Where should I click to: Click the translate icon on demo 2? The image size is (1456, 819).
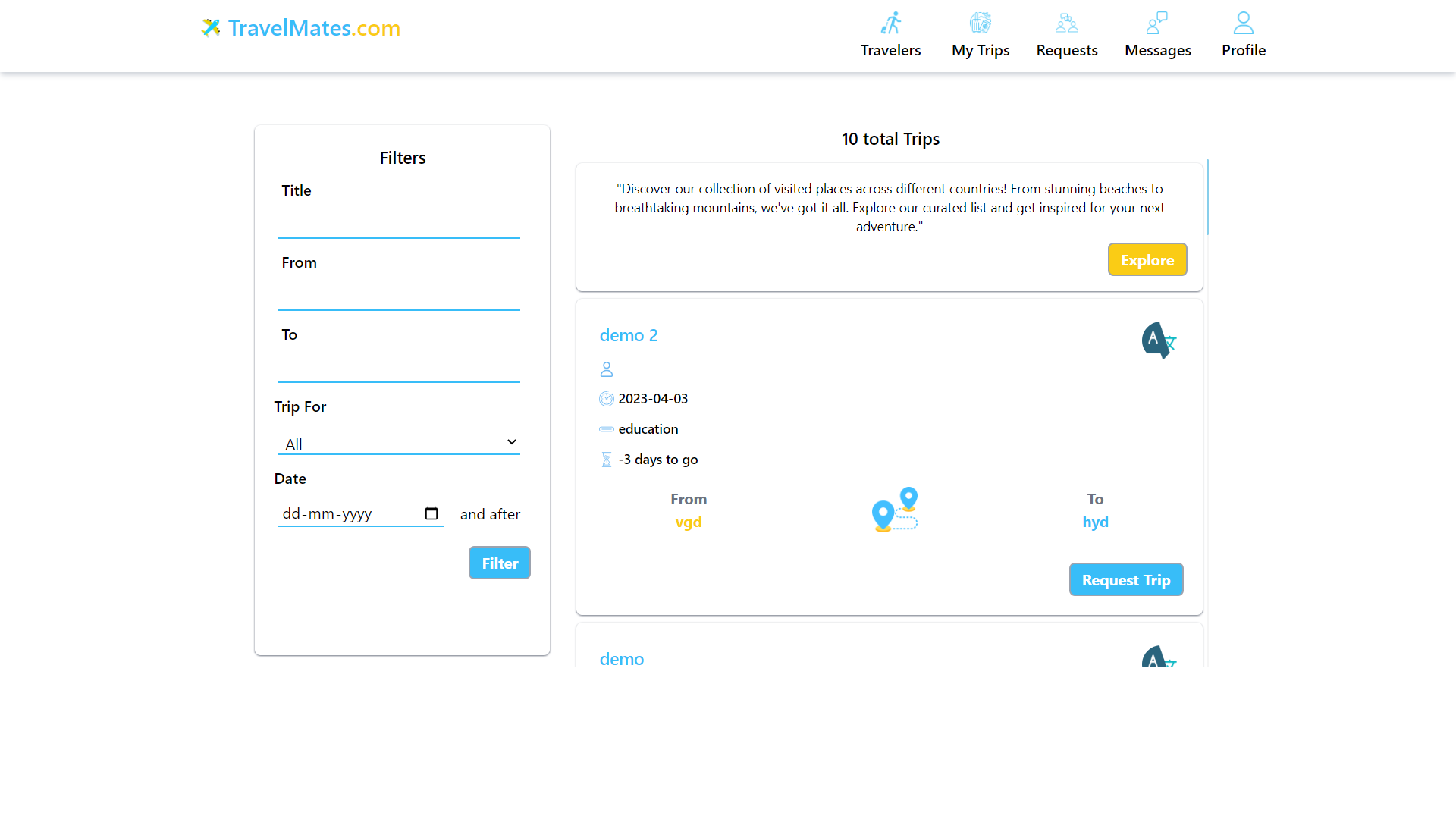(1159, 340)
